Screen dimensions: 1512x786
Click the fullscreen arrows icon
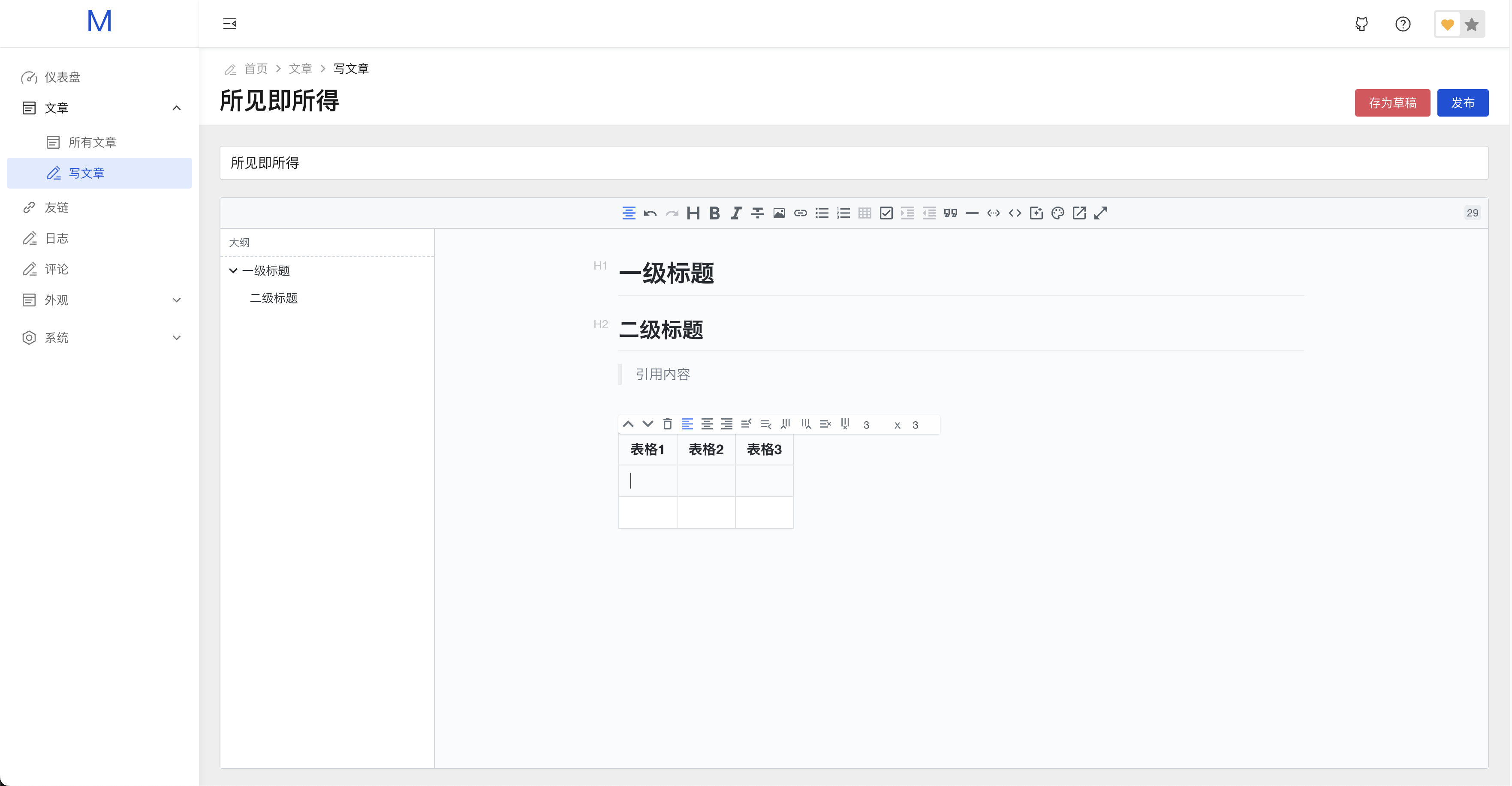[x=1100, y=213]
